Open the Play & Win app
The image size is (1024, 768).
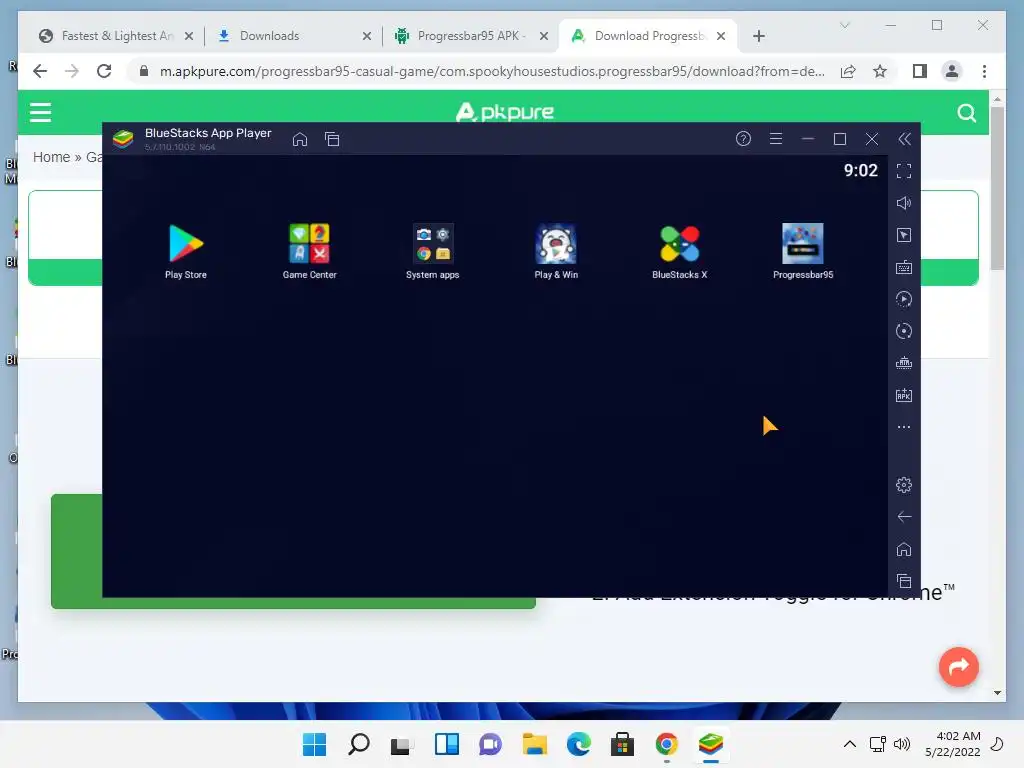click(556, 251)
